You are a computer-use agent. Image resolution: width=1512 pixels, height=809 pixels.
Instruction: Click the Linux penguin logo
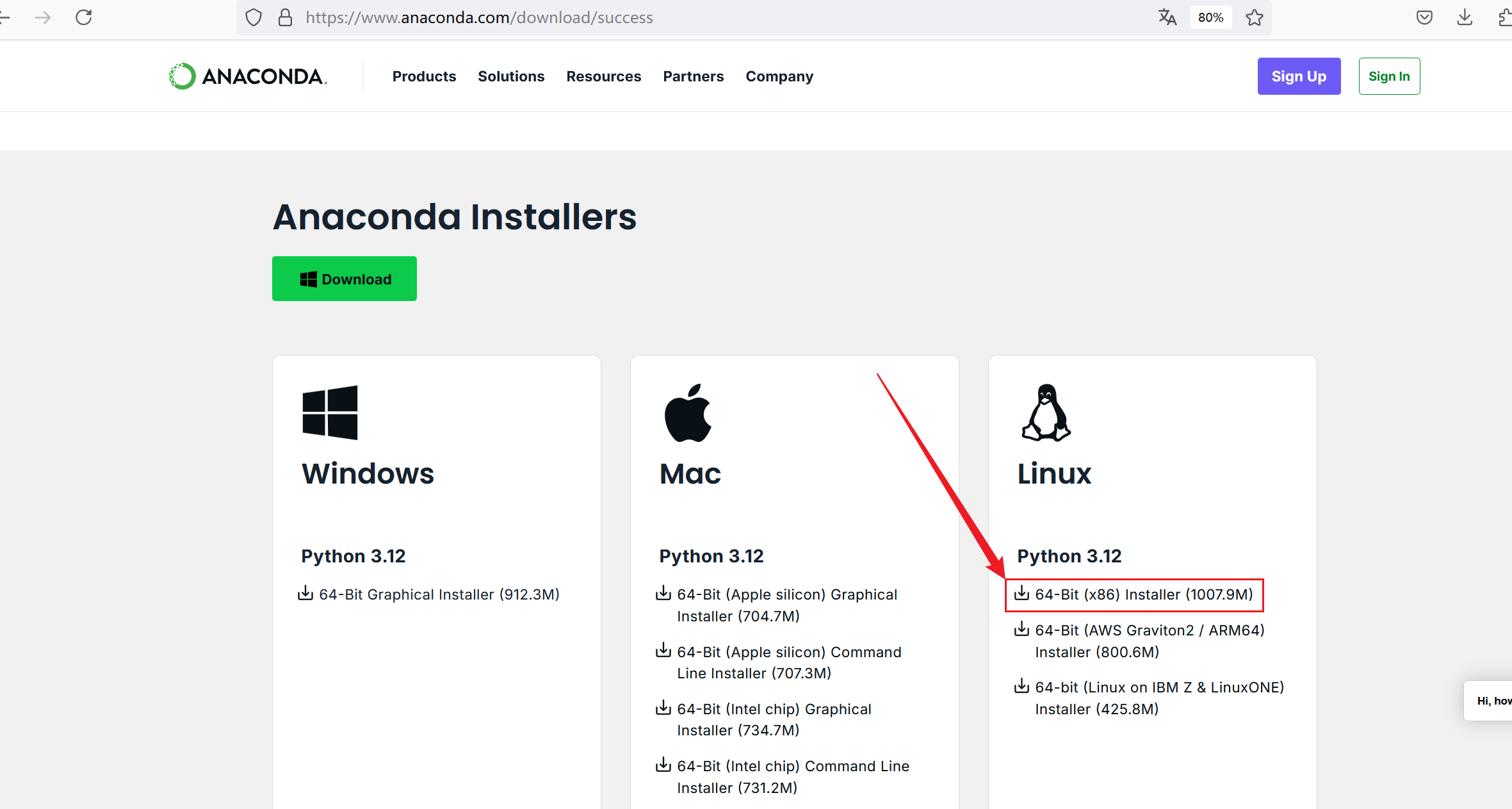[x=1046, y=413]
